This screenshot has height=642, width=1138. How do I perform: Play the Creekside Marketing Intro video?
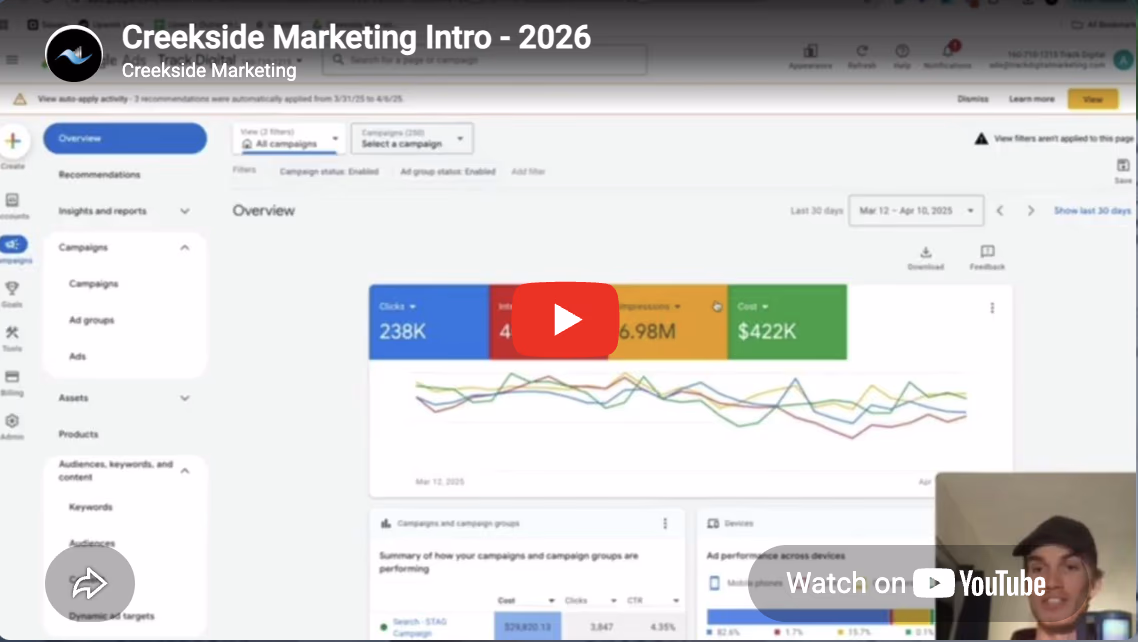click(x=565, y=320)
